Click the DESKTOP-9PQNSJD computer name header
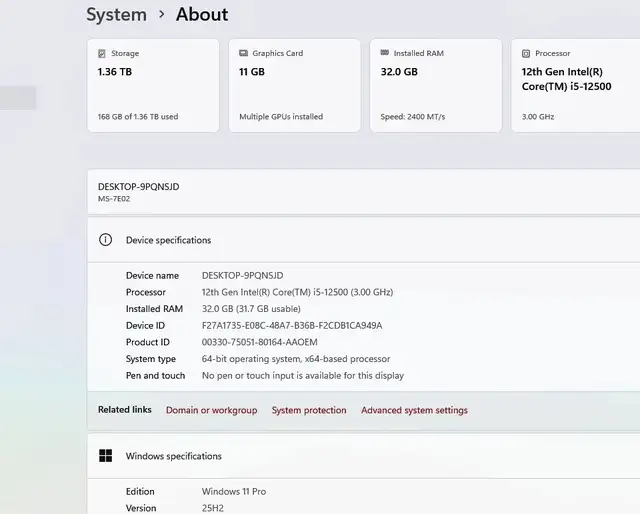 pos(138,187)
